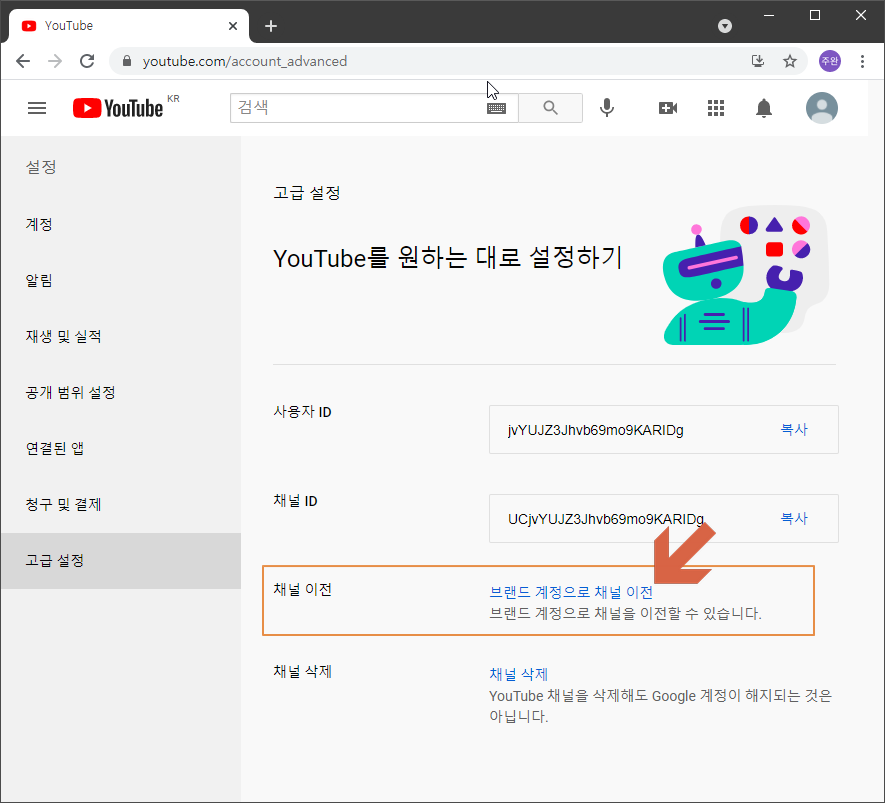Minimize the Chrome window

769,16
